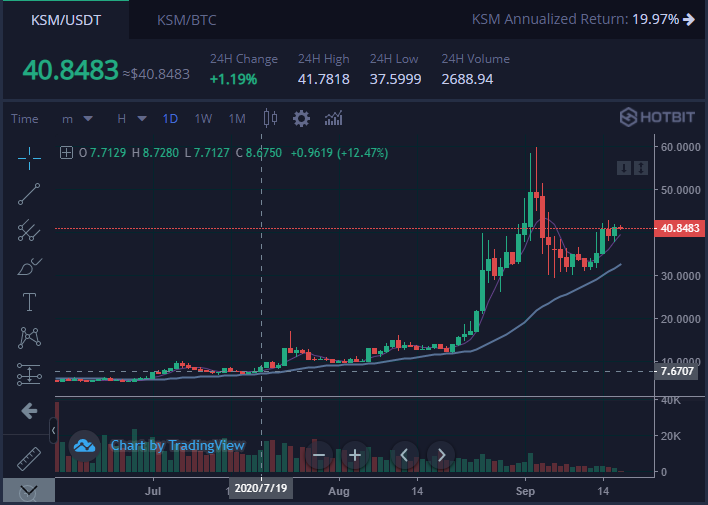
Task: Select the 1D timeframe
Action: [x=170, y=119]
